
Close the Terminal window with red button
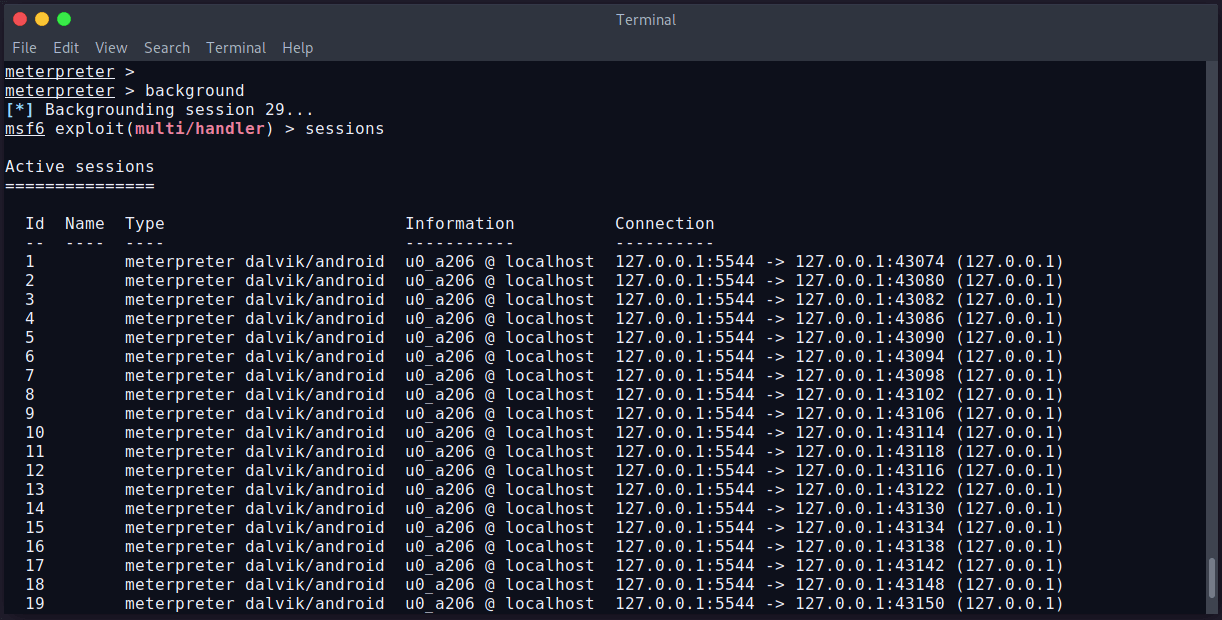click(20, 19)
